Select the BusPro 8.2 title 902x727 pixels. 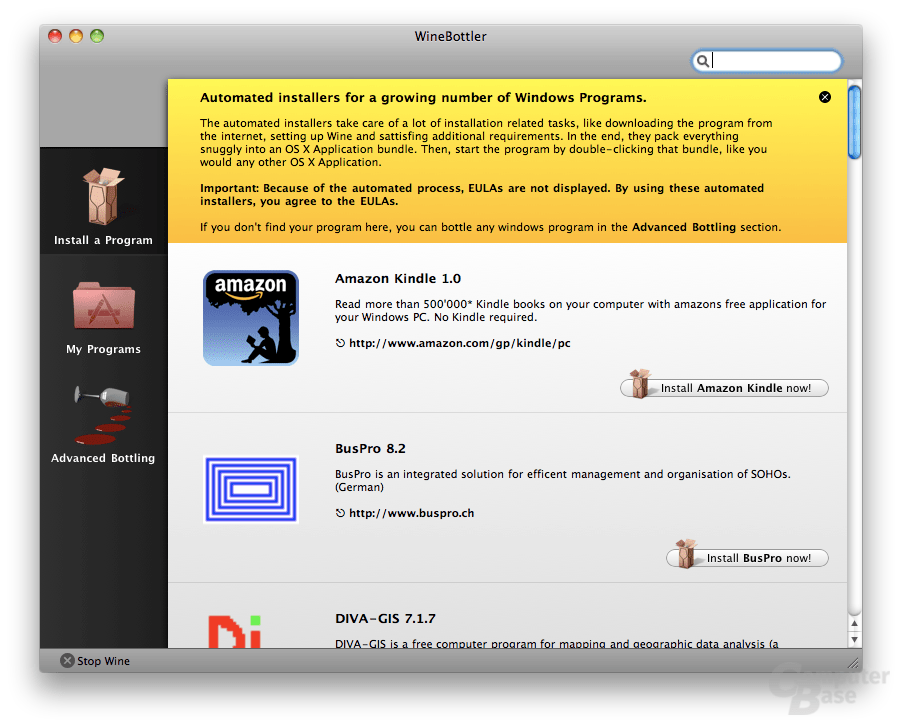pyautogui.click(x=370, y=449)
